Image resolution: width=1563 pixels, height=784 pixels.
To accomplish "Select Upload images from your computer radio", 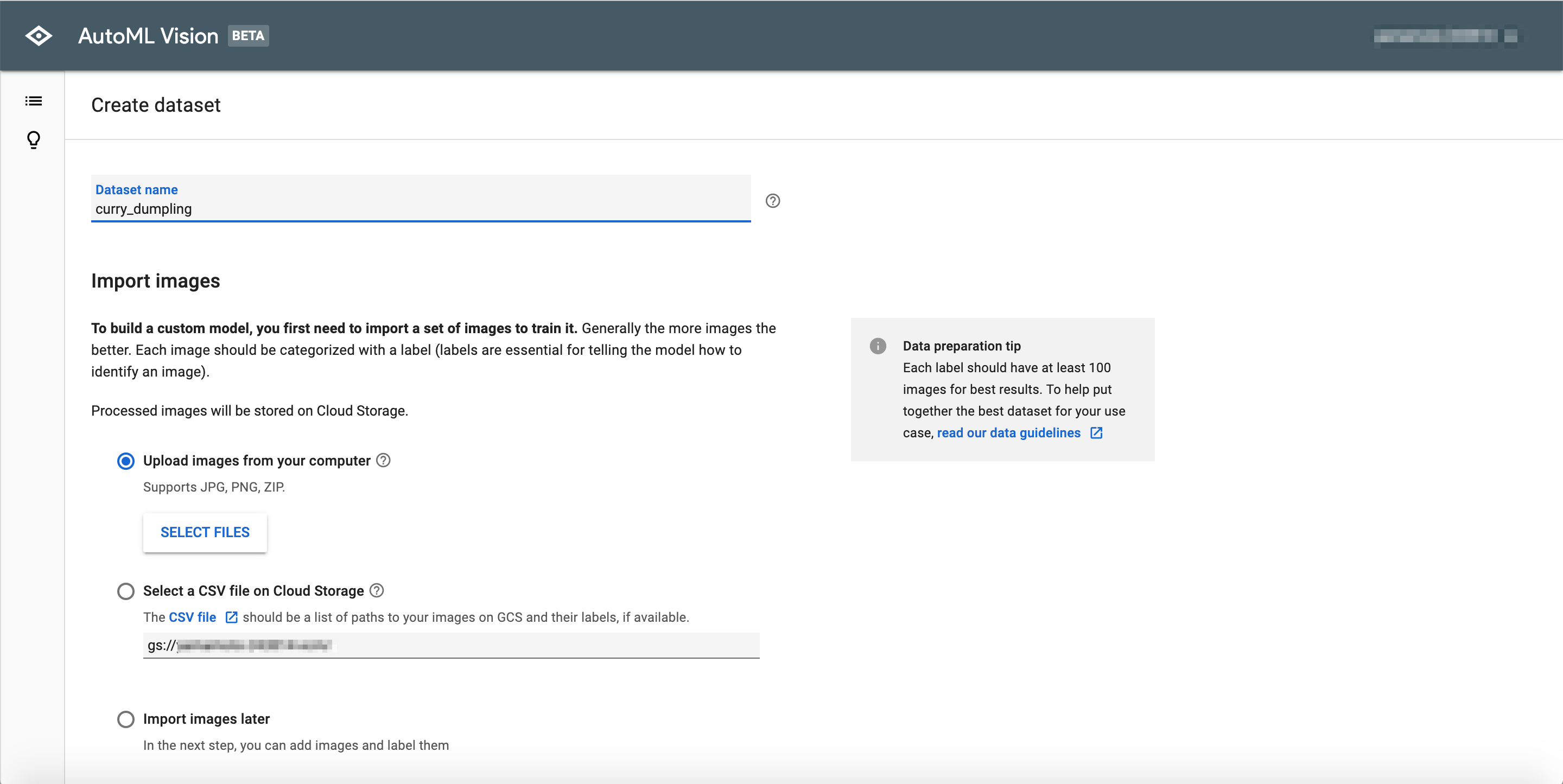I will tap(125, 461).
